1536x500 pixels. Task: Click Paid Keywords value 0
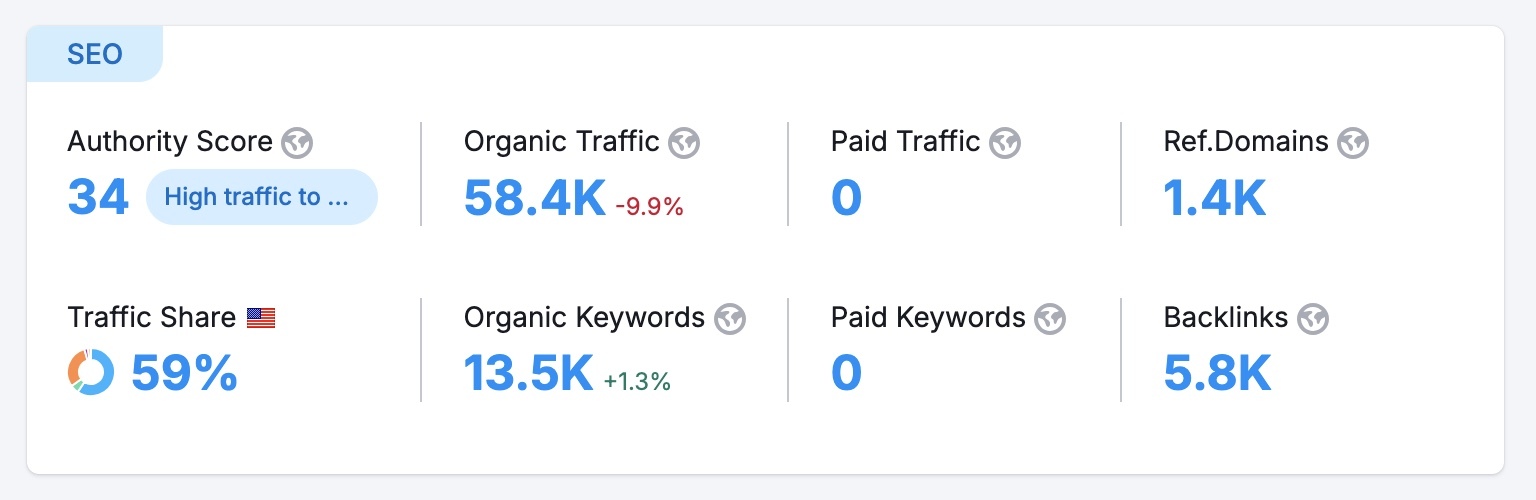coord(846,373)
